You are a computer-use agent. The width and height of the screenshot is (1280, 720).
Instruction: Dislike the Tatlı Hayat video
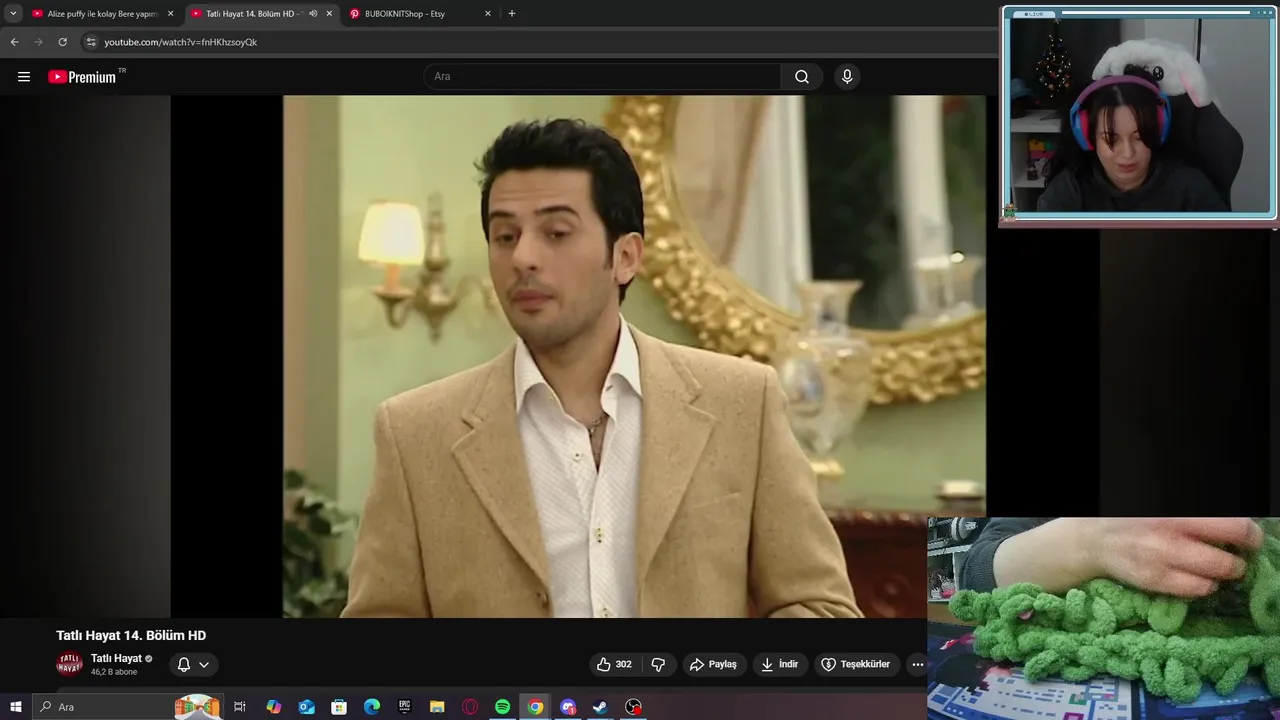tap(658, 664)
